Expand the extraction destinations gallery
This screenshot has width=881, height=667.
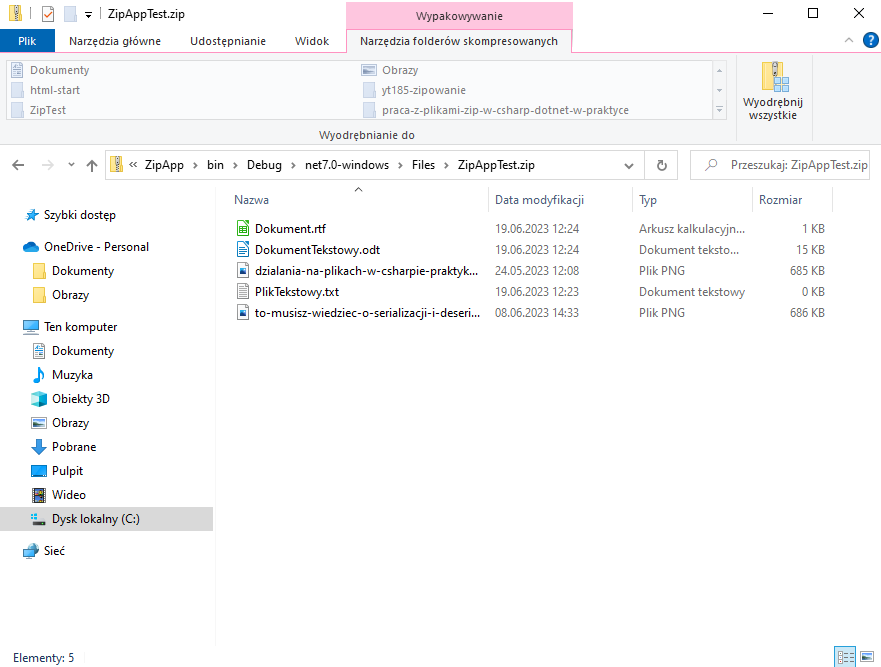(x=718, y=110)
